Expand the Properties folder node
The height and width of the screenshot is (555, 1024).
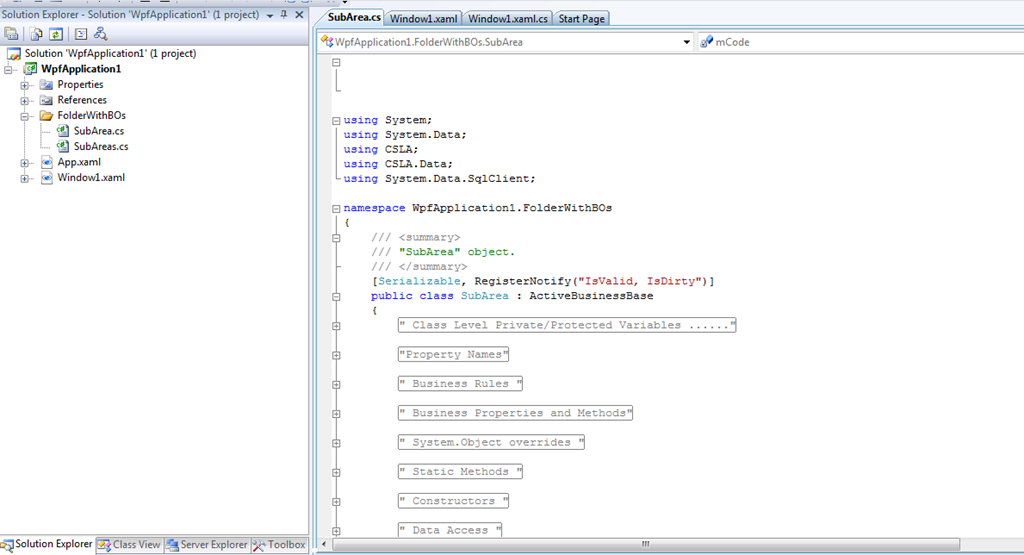point(24,85)
